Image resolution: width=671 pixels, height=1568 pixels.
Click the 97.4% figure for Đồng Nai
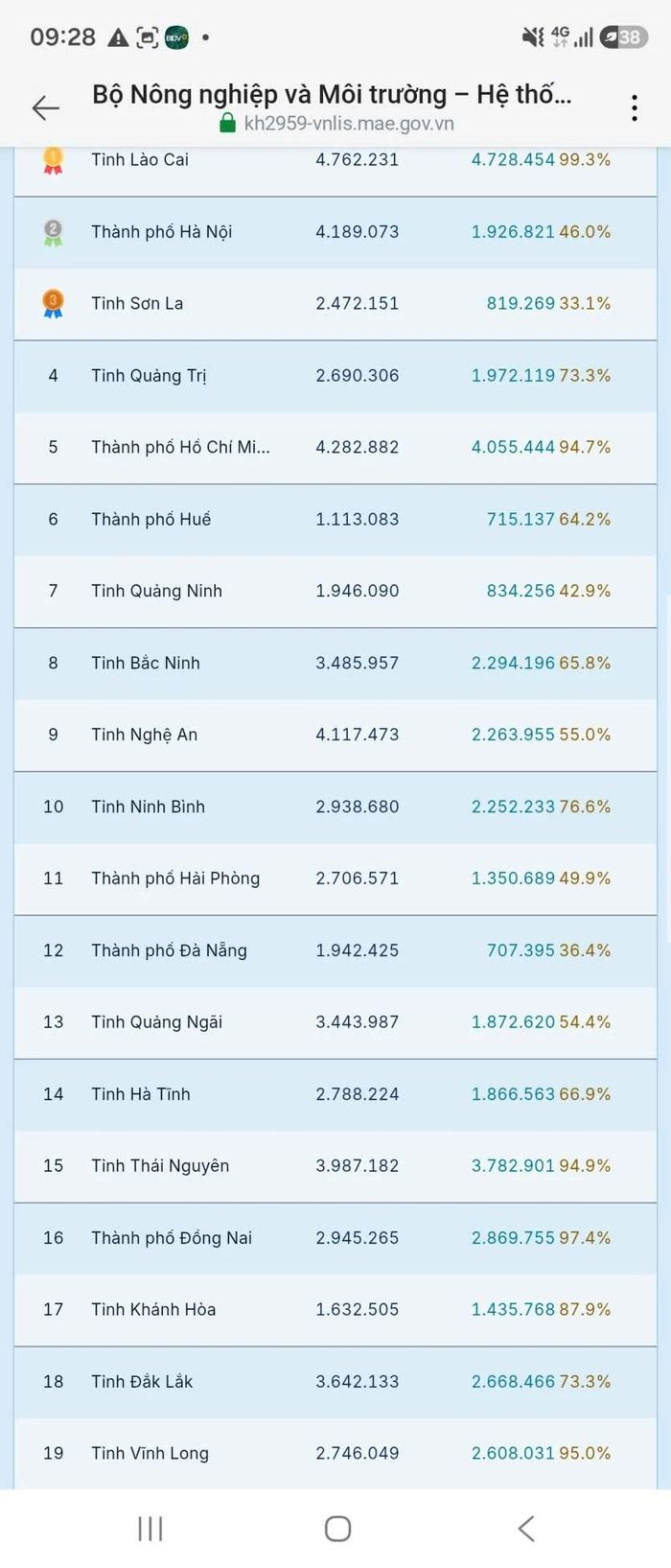(585, 1238)
